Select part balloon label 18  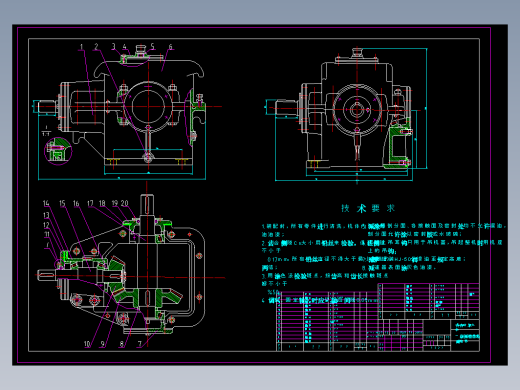pos(102,203)
